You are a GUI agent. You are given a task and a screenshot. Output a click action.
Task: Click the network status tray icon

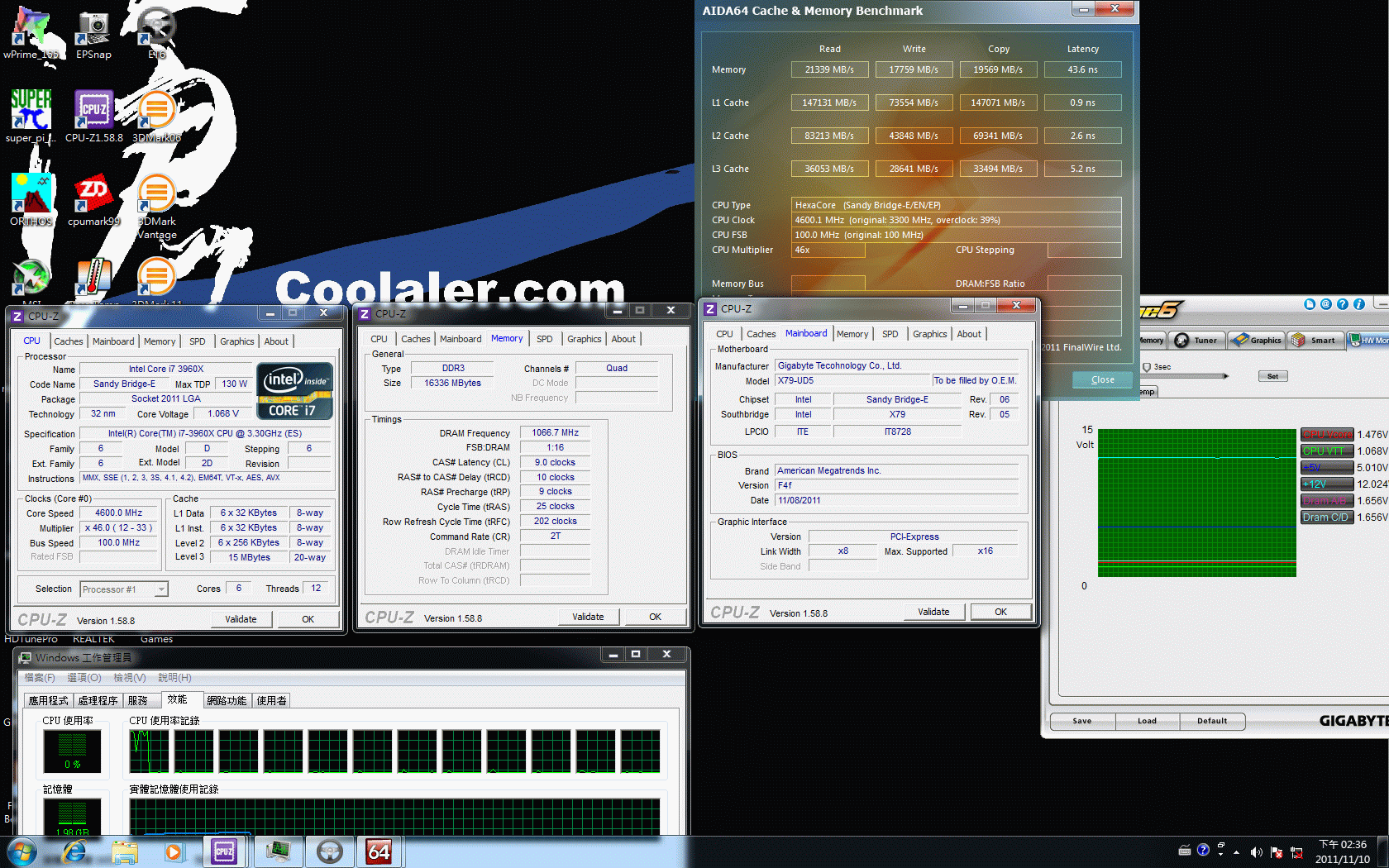click(1296, 851)
